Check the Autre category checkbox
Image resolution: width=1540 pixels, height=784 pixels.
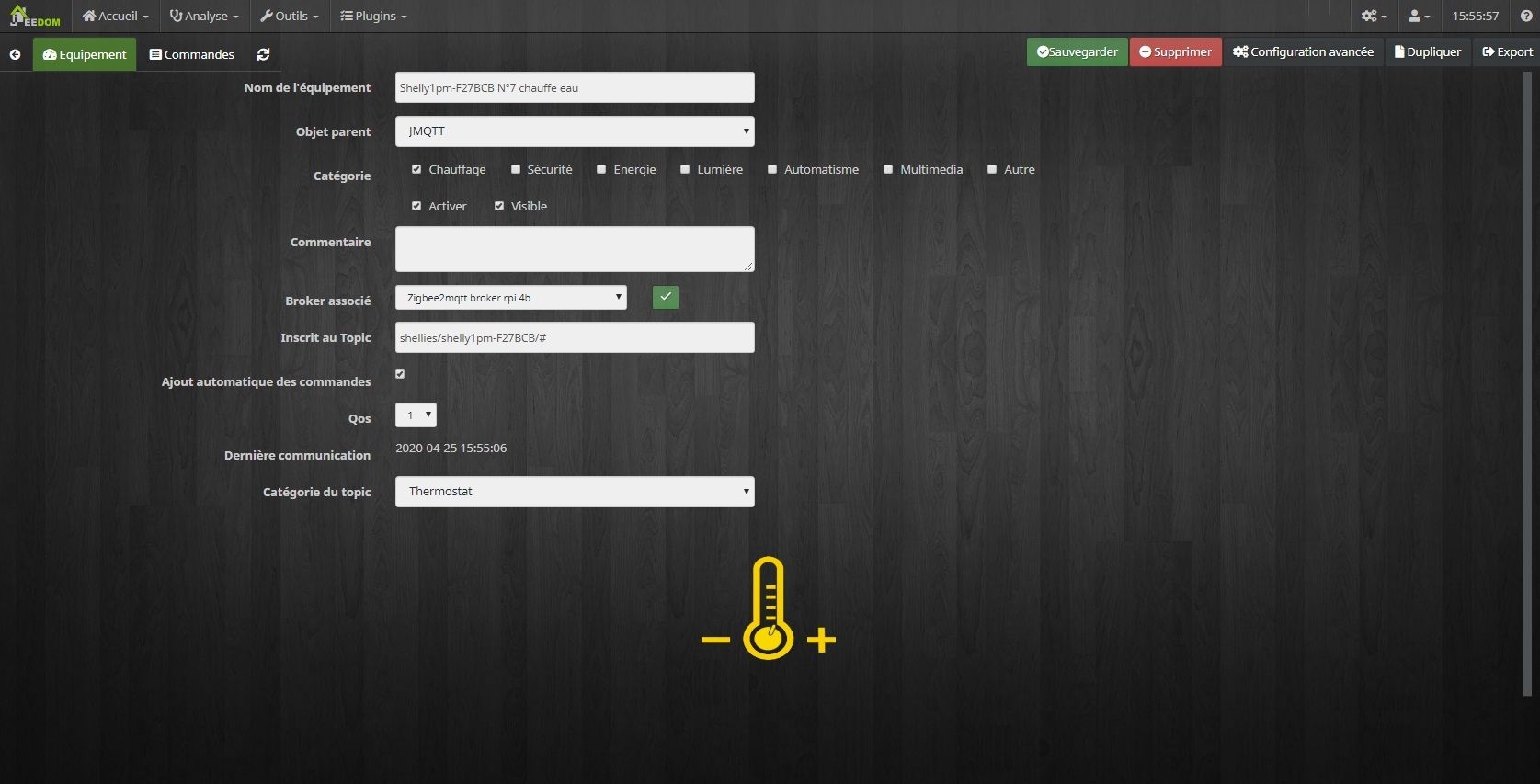(x=992, y=169)
